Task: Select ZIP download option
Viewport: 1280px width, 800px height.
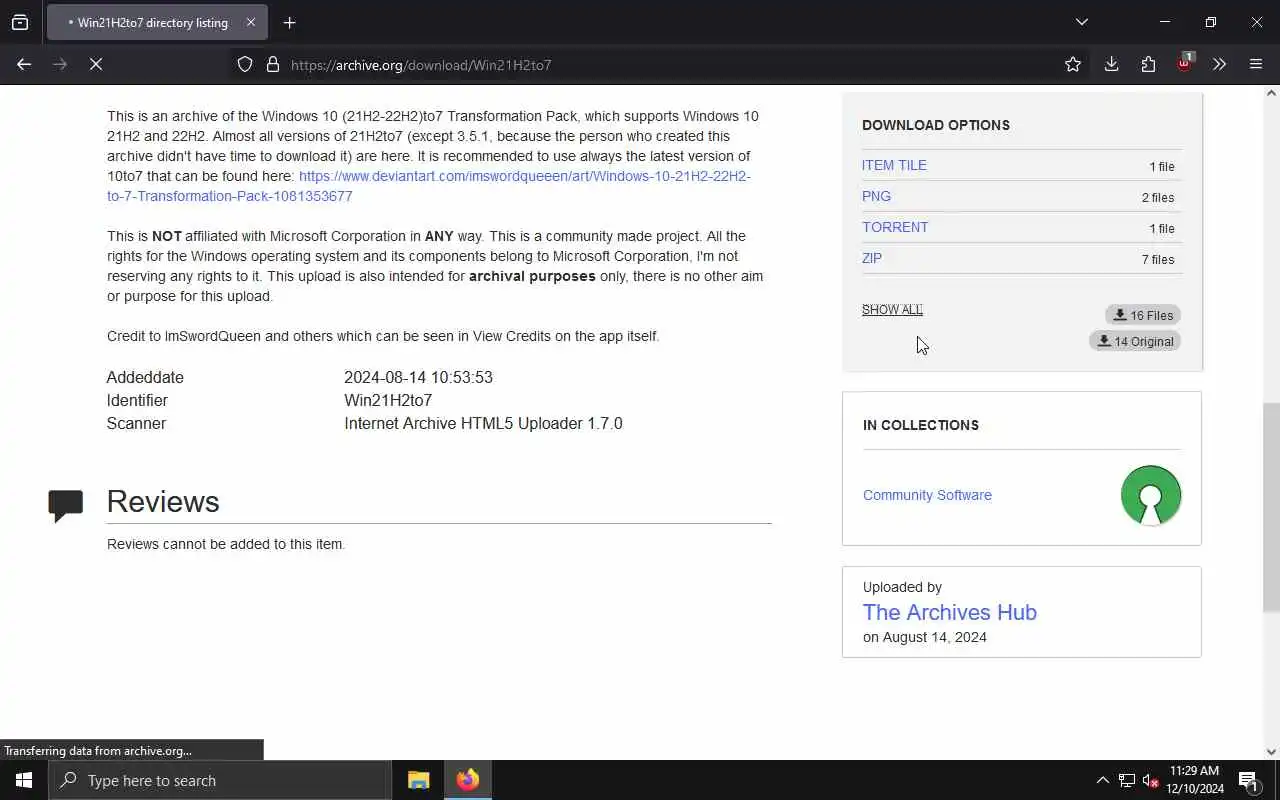Action: coord(872,258)
